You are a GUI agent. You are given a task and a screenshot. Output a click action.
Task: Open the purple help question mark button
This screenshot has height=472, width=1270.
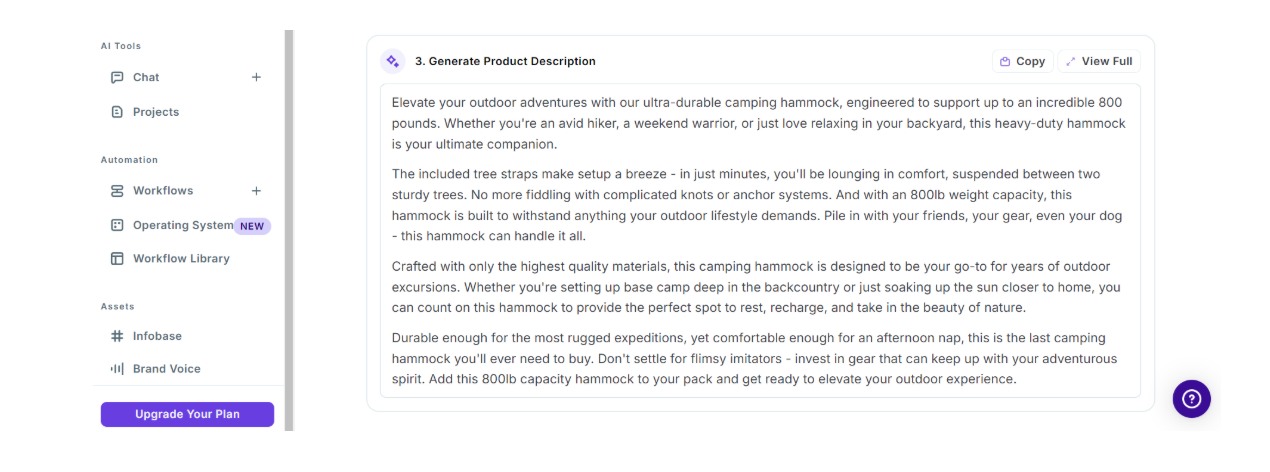coord(1191,399)
